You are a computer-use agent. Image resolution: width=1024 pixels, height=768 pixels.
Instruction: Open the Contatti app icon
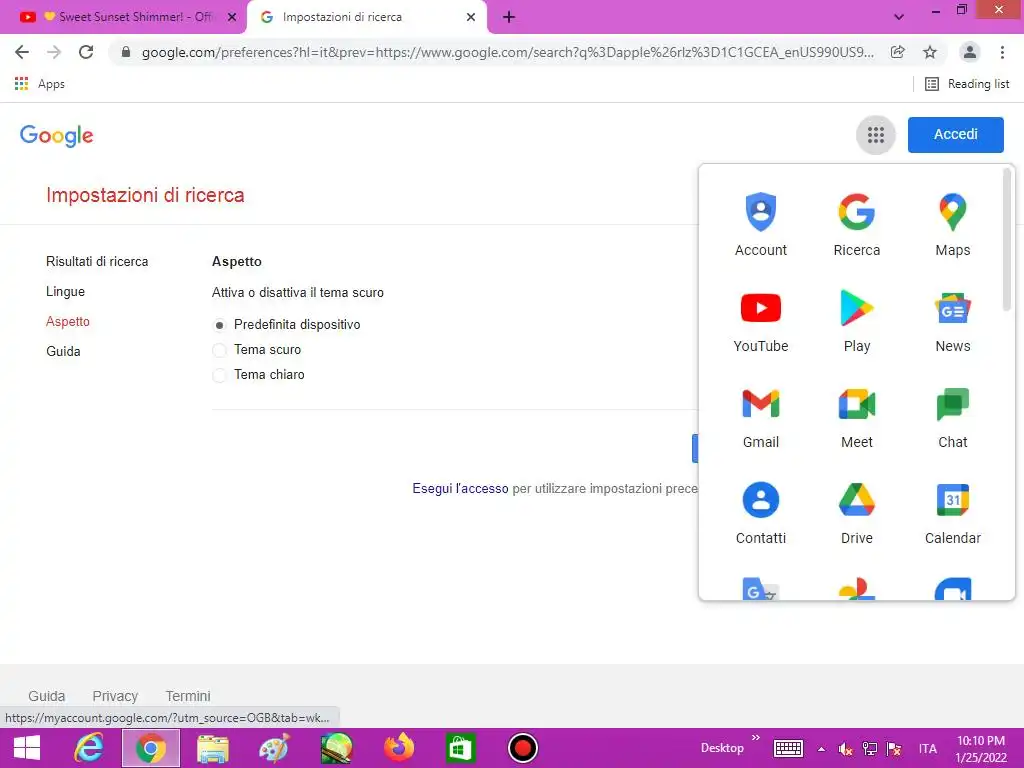pos(761,513)
